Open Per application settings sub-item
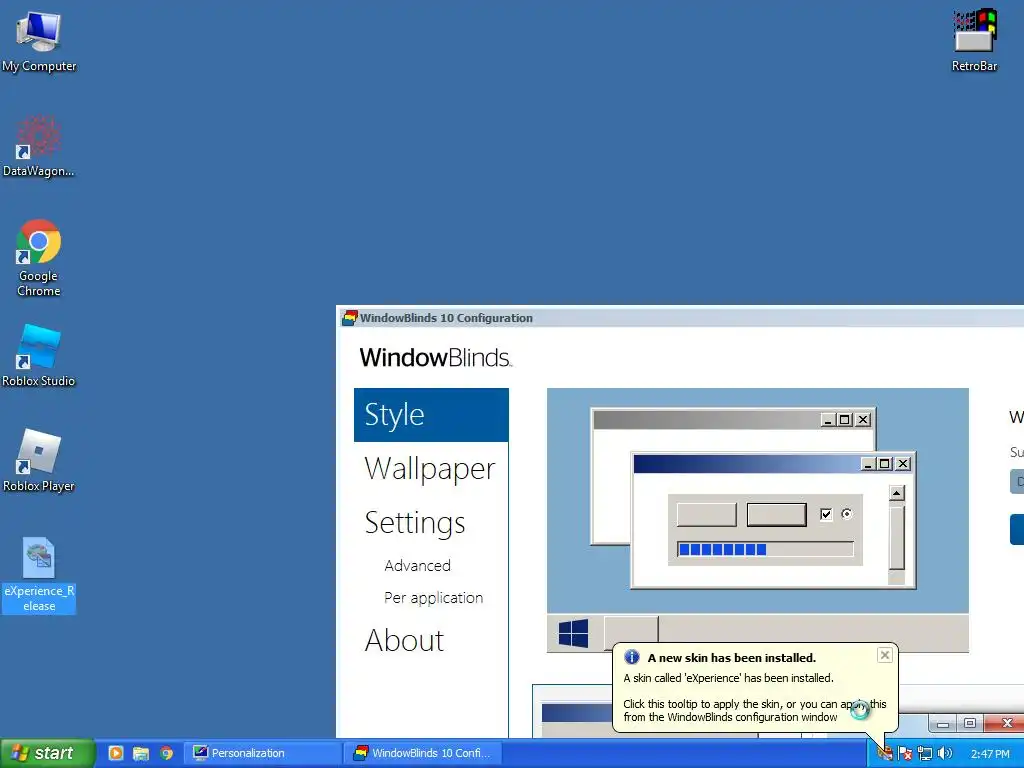 [x=434, y=598]
